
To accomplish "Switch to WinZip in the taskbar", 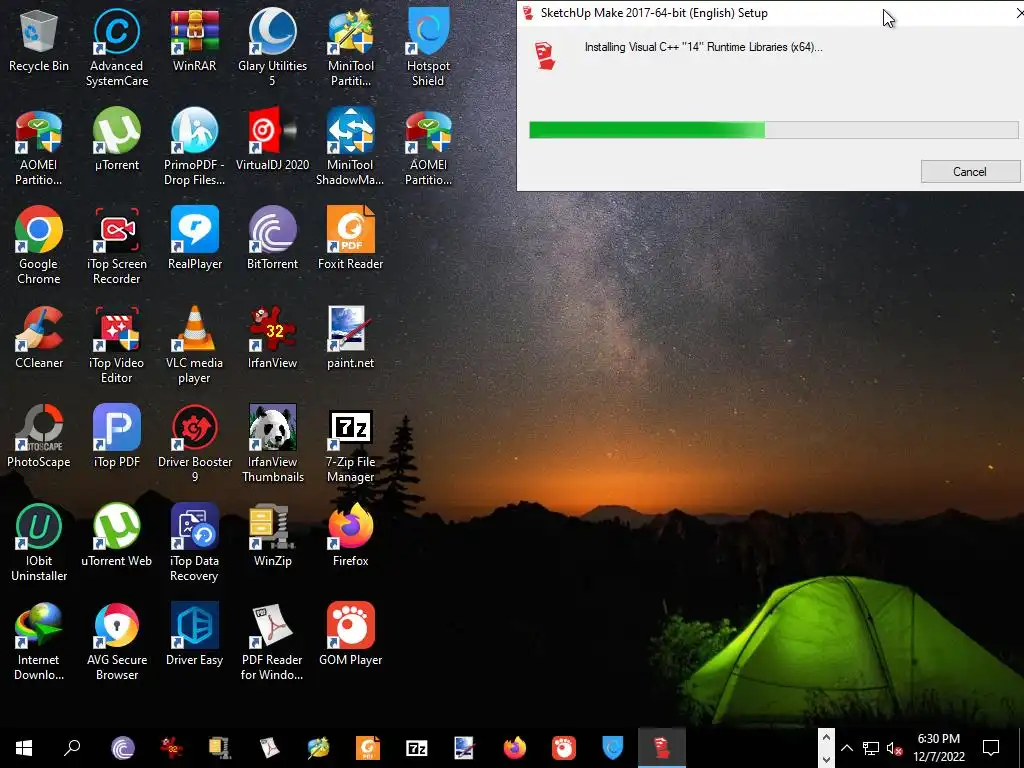I will (220, 748).
